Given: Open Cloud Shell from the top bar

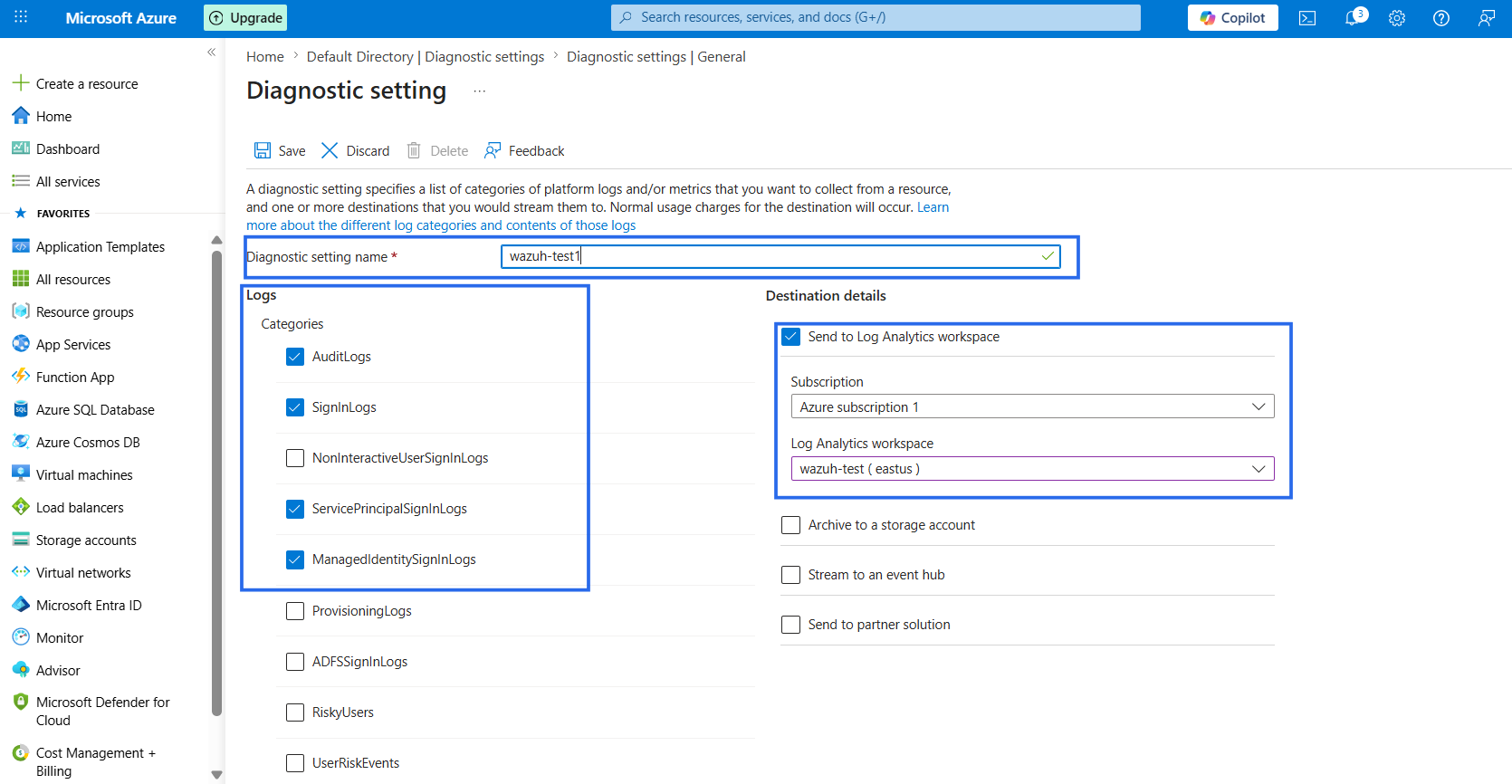Looking at the screenshot, I should tap(1307, 18).
